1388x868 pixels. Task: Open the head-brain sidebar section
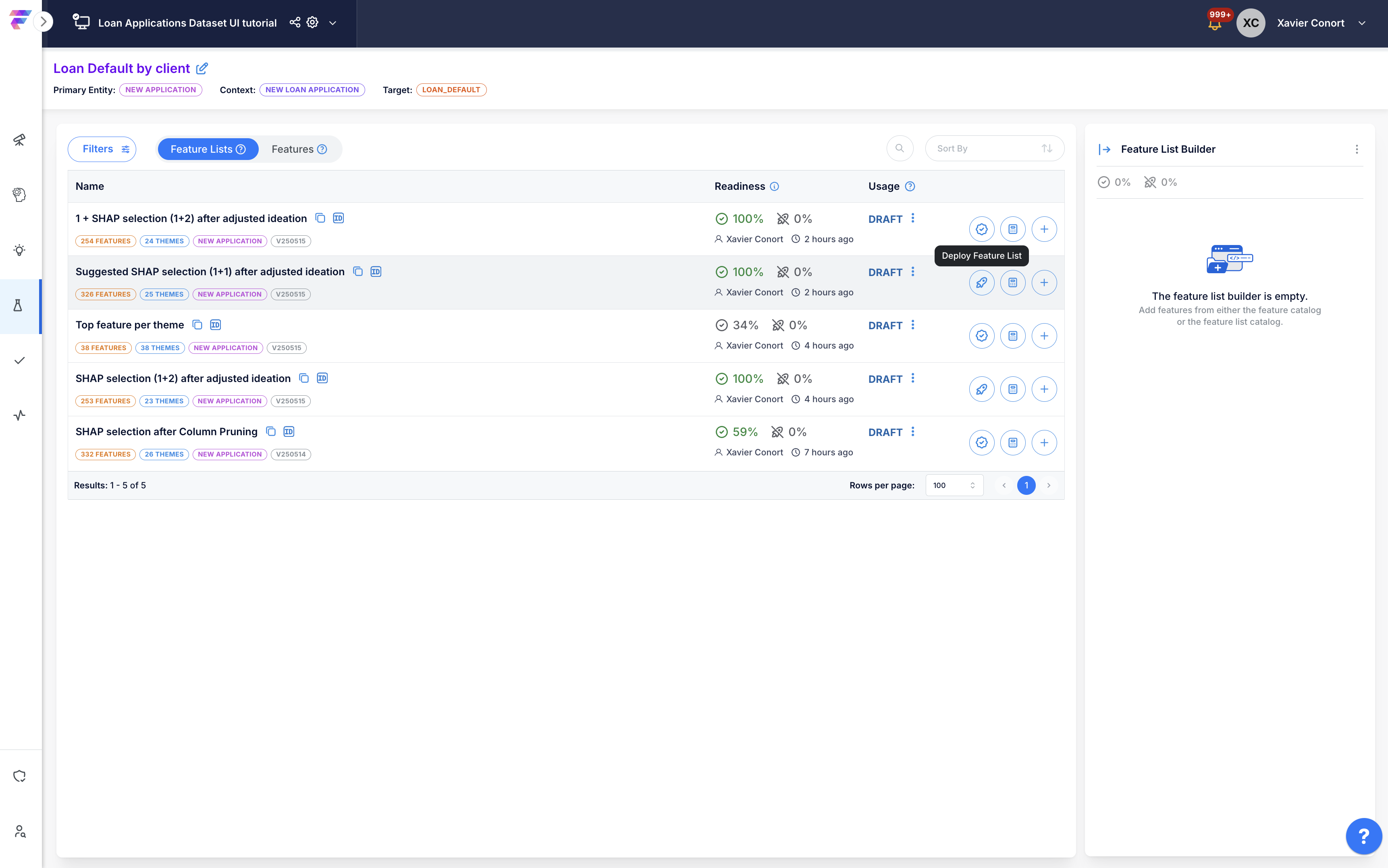pos(19,195)
